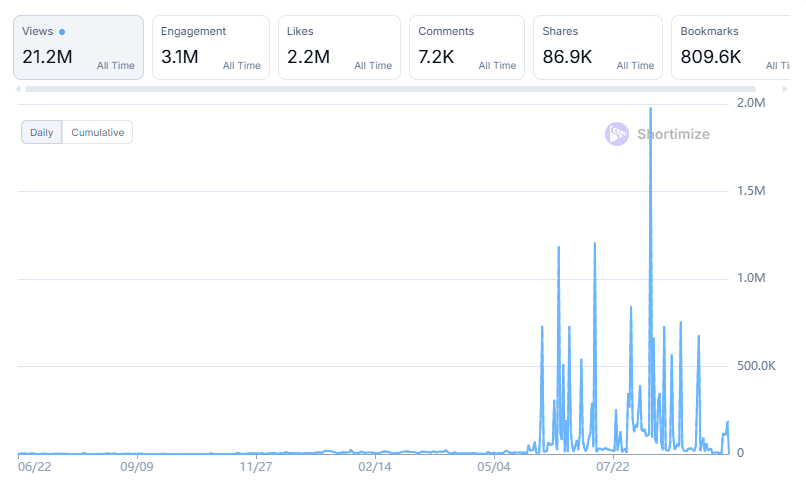
Task: Show the Likes metric card
Action: click(339, 47)
